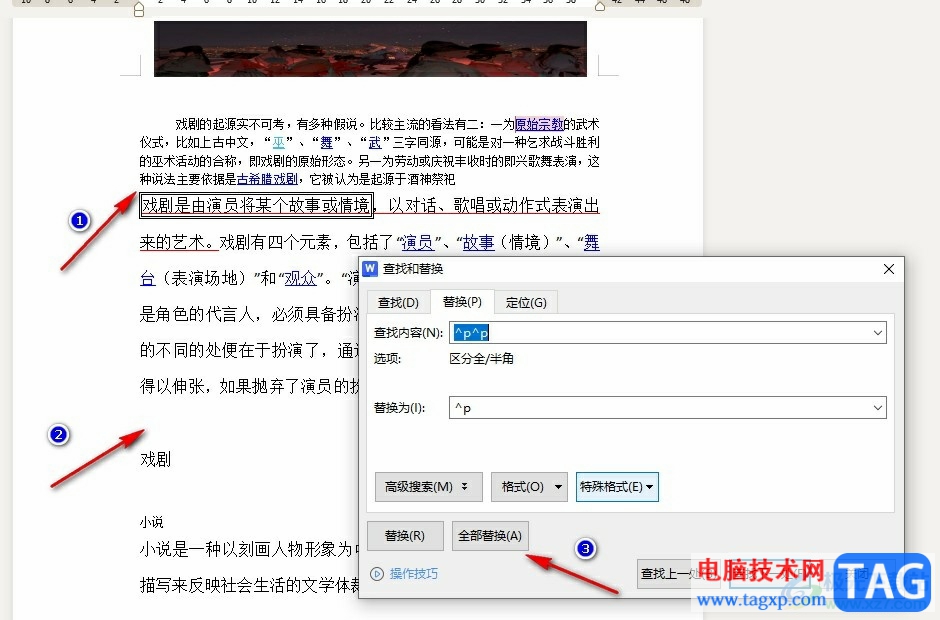This screenshot has width=940, height=620.
Task: Click the 全部替换(A) button
Action: click(x=490, y=535)
